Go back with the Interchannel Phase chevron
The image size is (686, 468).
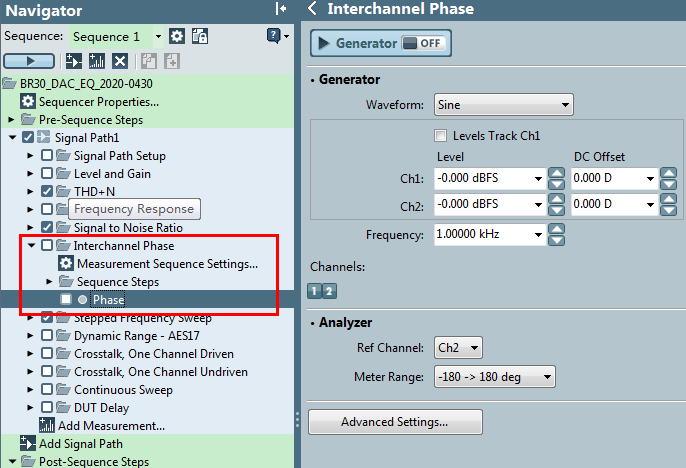coord(312,8)
